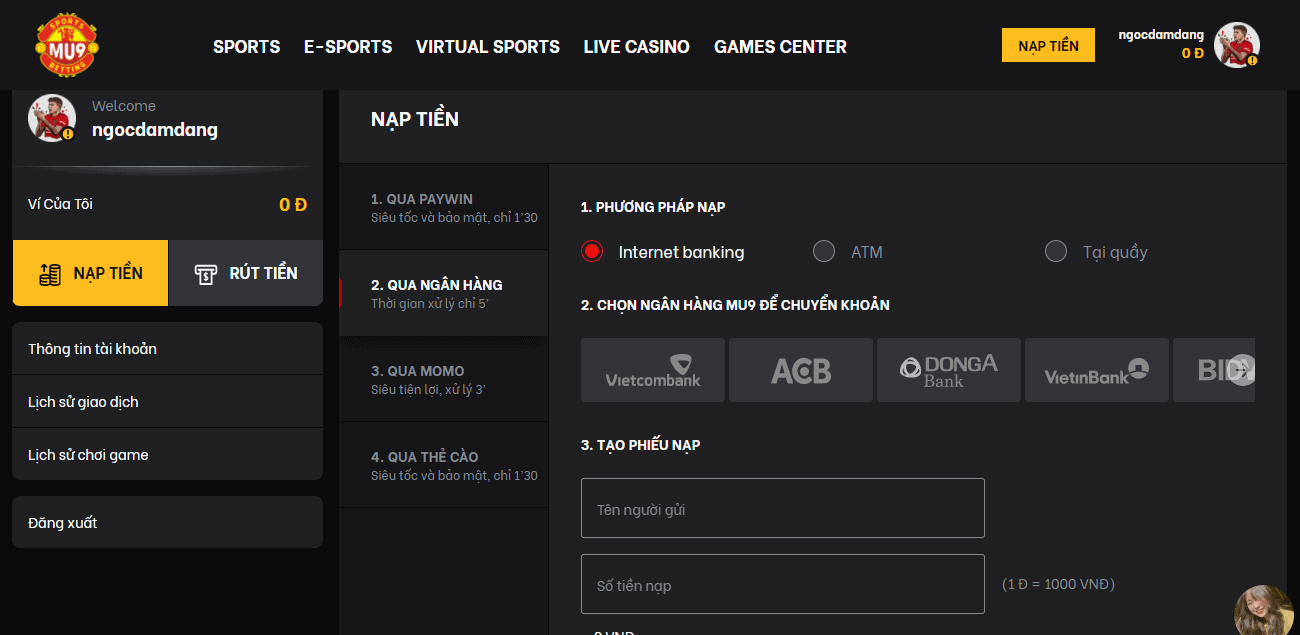Viewport: 1300px width, 635px height.
Task: Click the MU9 Sports Betting logo
Action: (67, 45)
